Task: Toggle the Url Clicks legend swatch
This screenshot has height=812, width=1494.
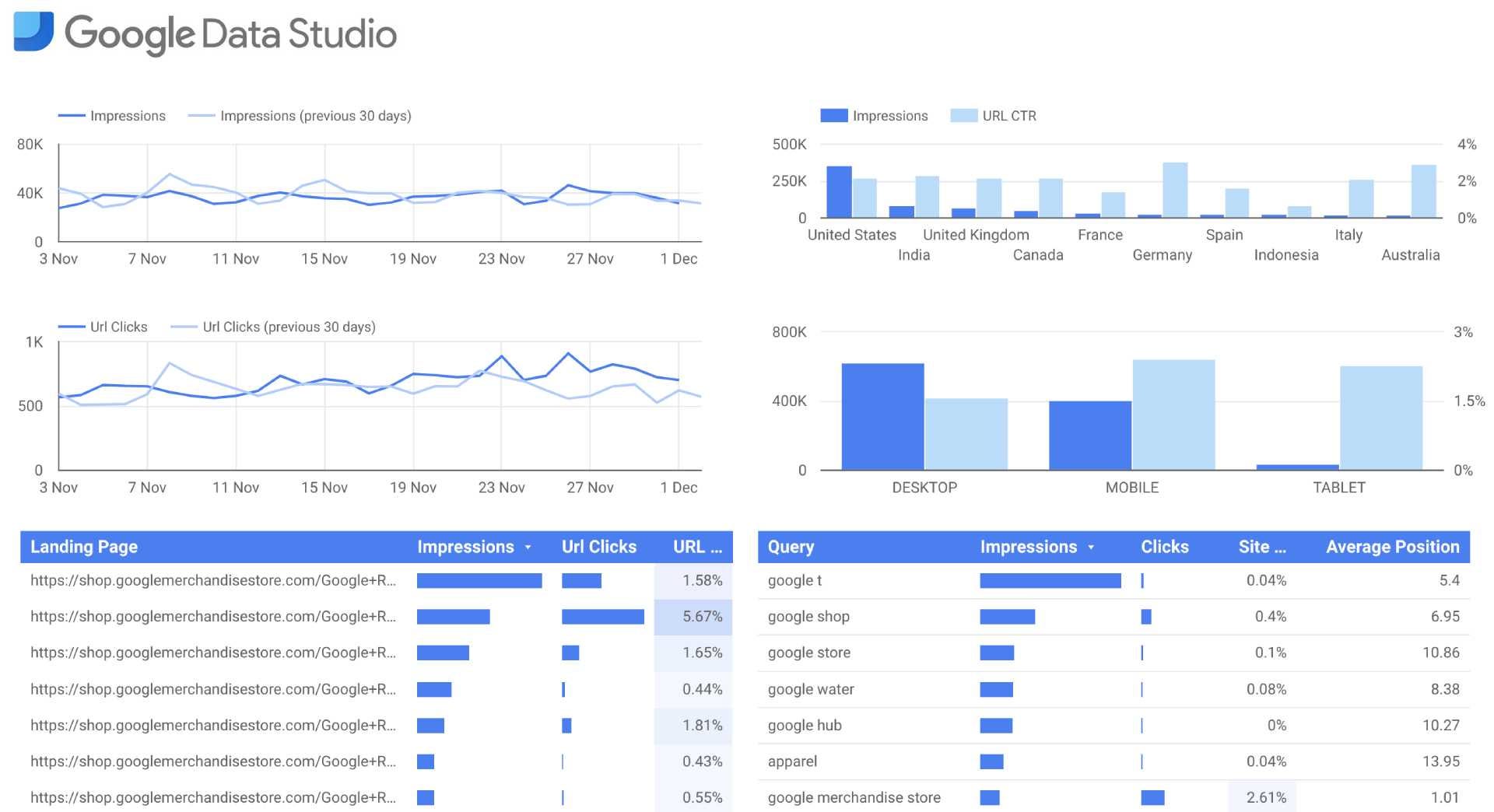Action: click(72, 327)
